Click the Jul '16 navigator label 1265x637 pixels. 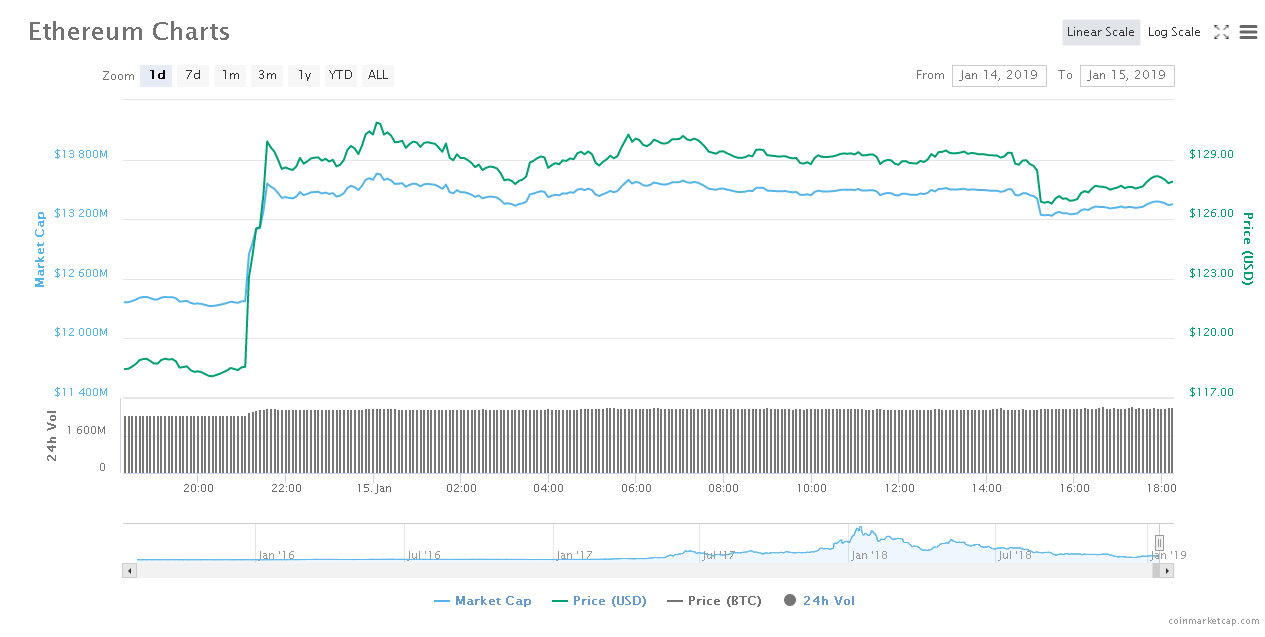point(424,555)
